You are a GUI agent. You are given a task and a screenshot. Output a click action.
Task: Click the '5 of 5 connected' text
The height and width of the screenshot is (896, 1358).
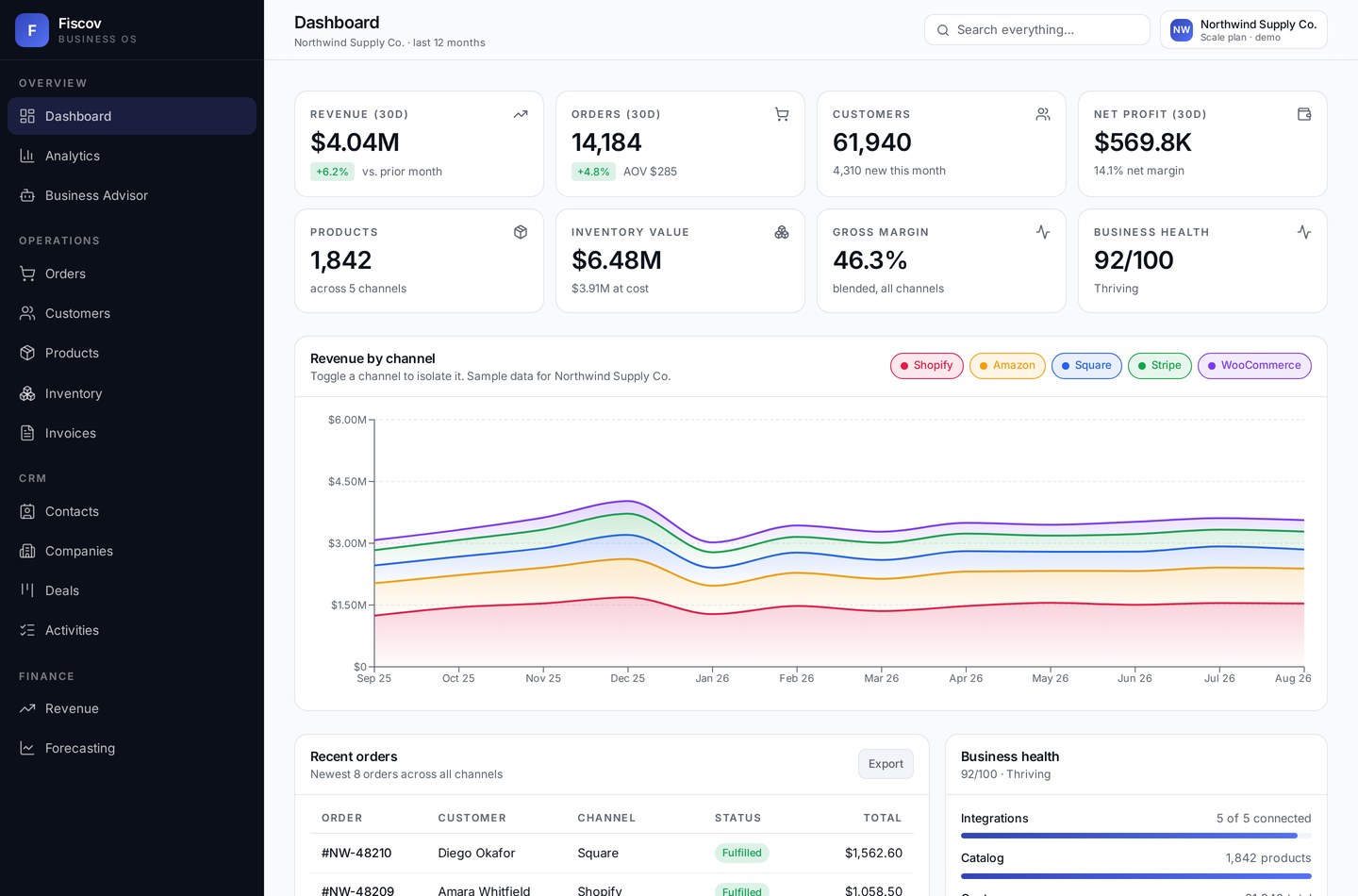tap(1264, 818)
